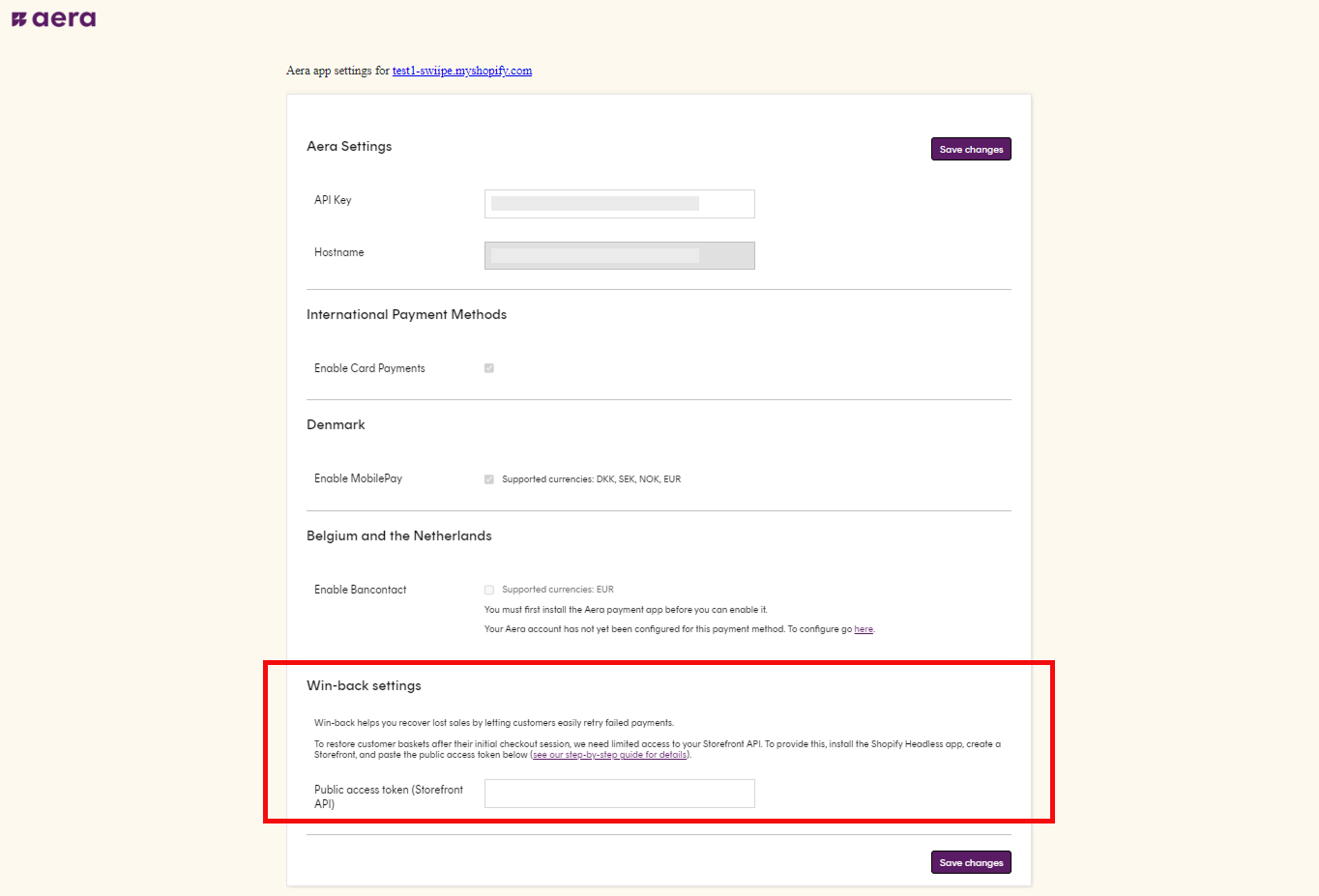Image resolution: width=1319 pixels, height=896 pixels.
Task: Open the test1-swiipe.myshopify.com store link
Action: point(461,71)
